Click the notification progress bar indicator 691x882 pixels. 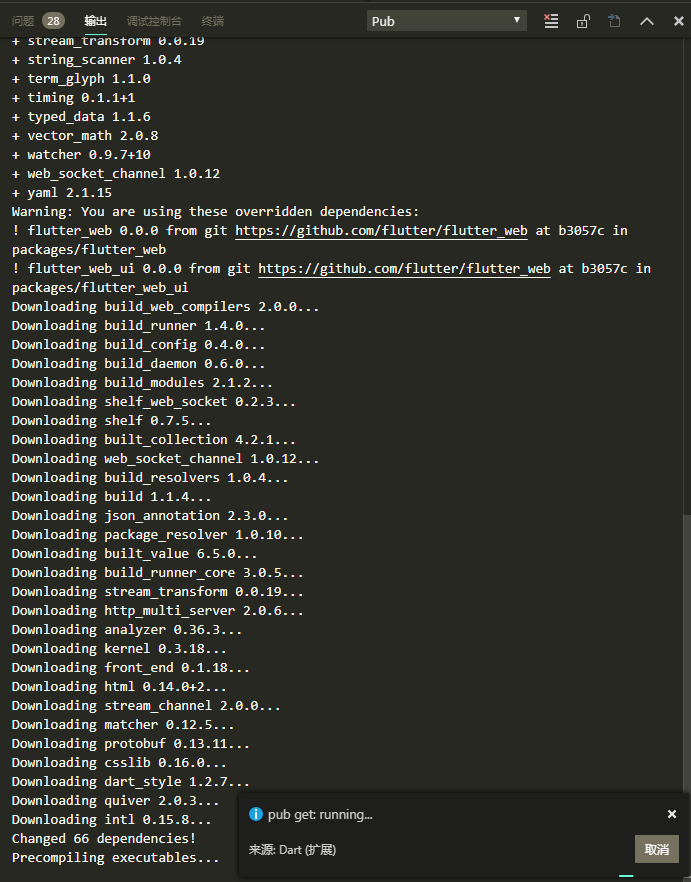[626, 876]
